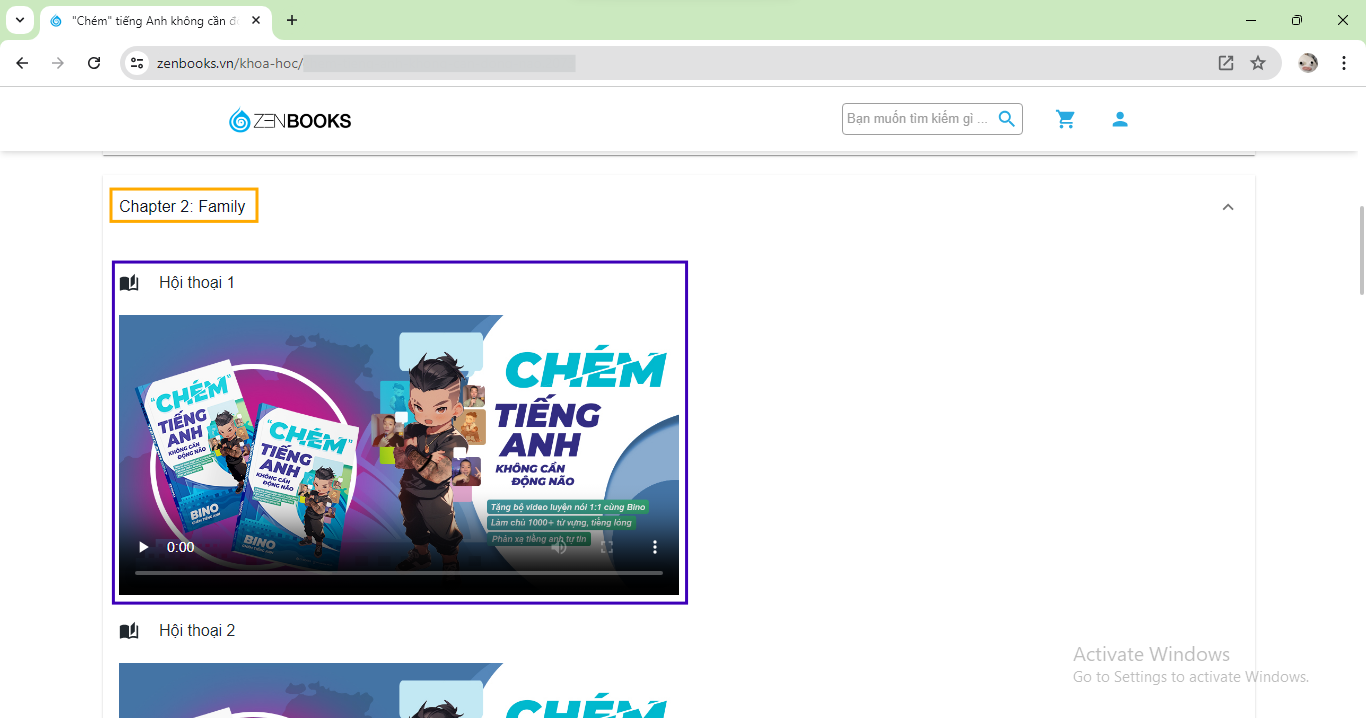Open the tab search dropdown
This screenshot has height=718, width=1366.
point(19,20)
